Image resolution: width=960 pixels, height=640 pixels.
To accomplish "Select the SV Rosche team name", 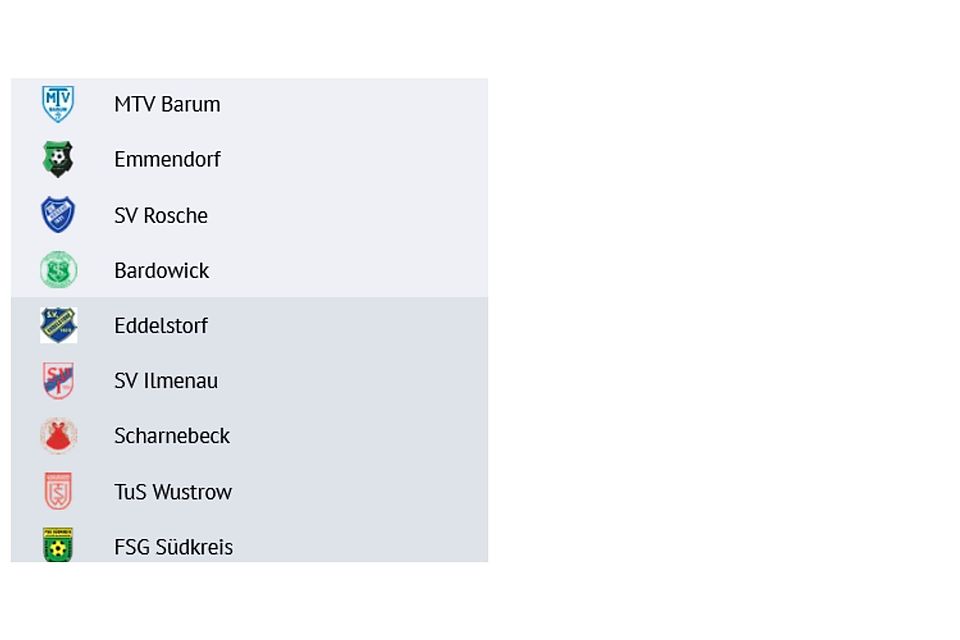I will point(161,215).
